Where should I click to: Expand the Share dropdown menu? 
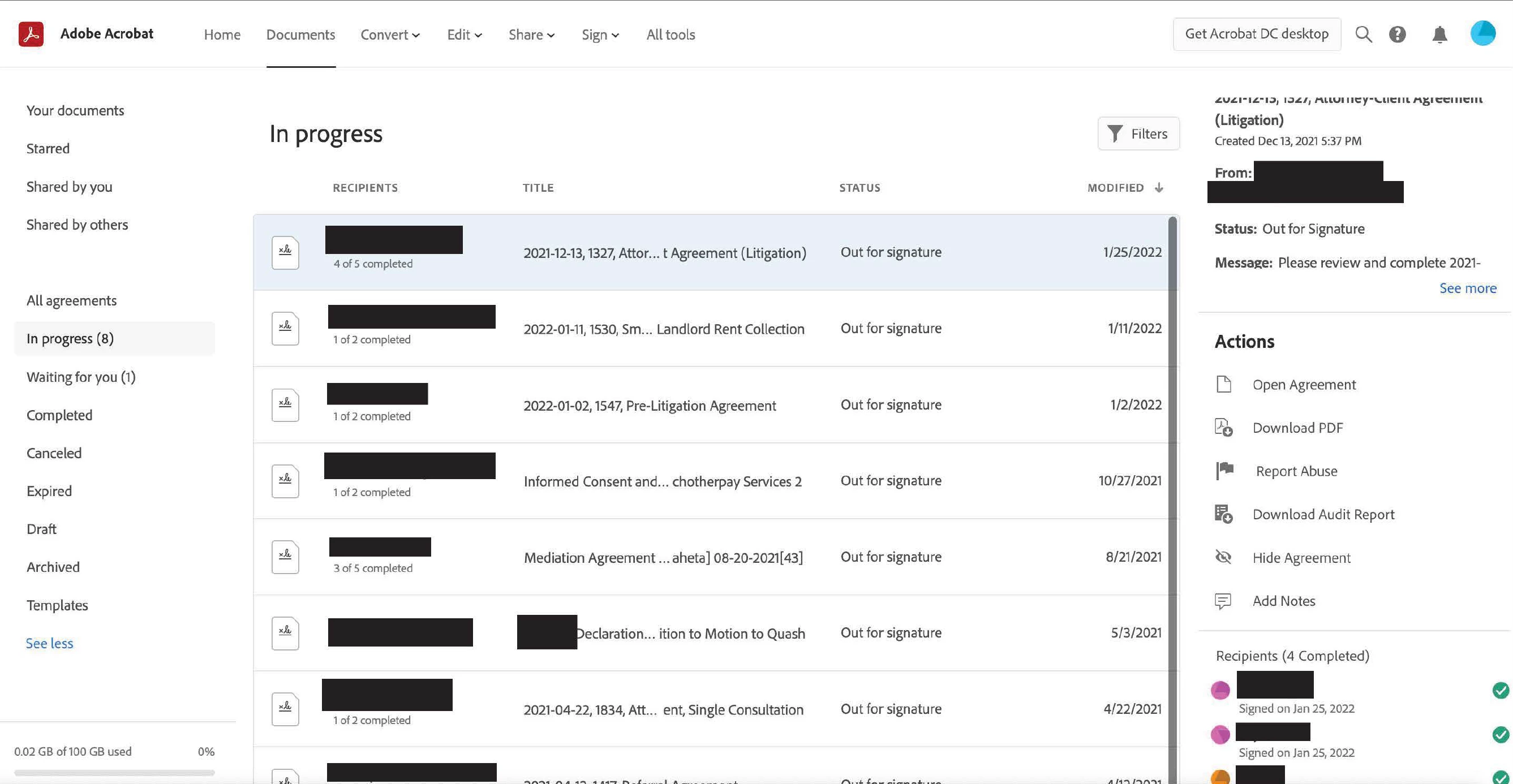tap(531, 35)
